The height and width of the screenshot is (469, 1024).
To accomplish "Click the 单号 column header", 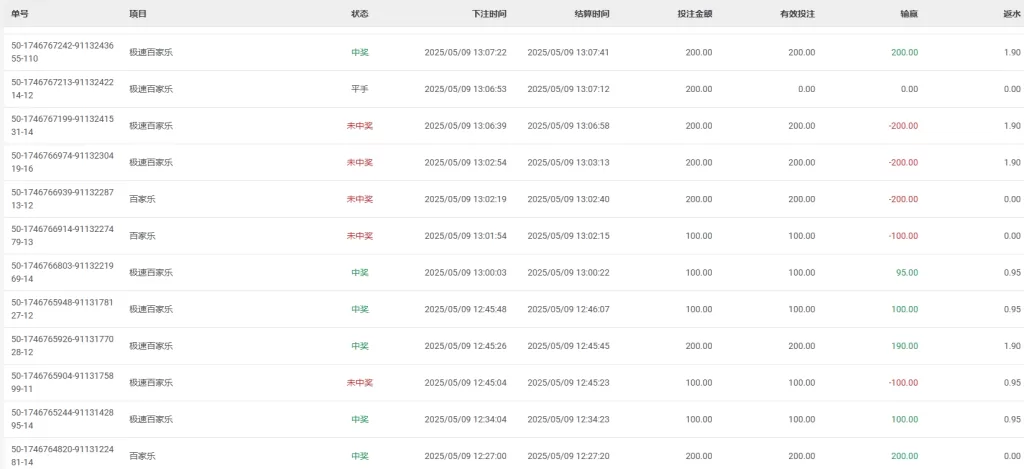I will click(20, 13).
